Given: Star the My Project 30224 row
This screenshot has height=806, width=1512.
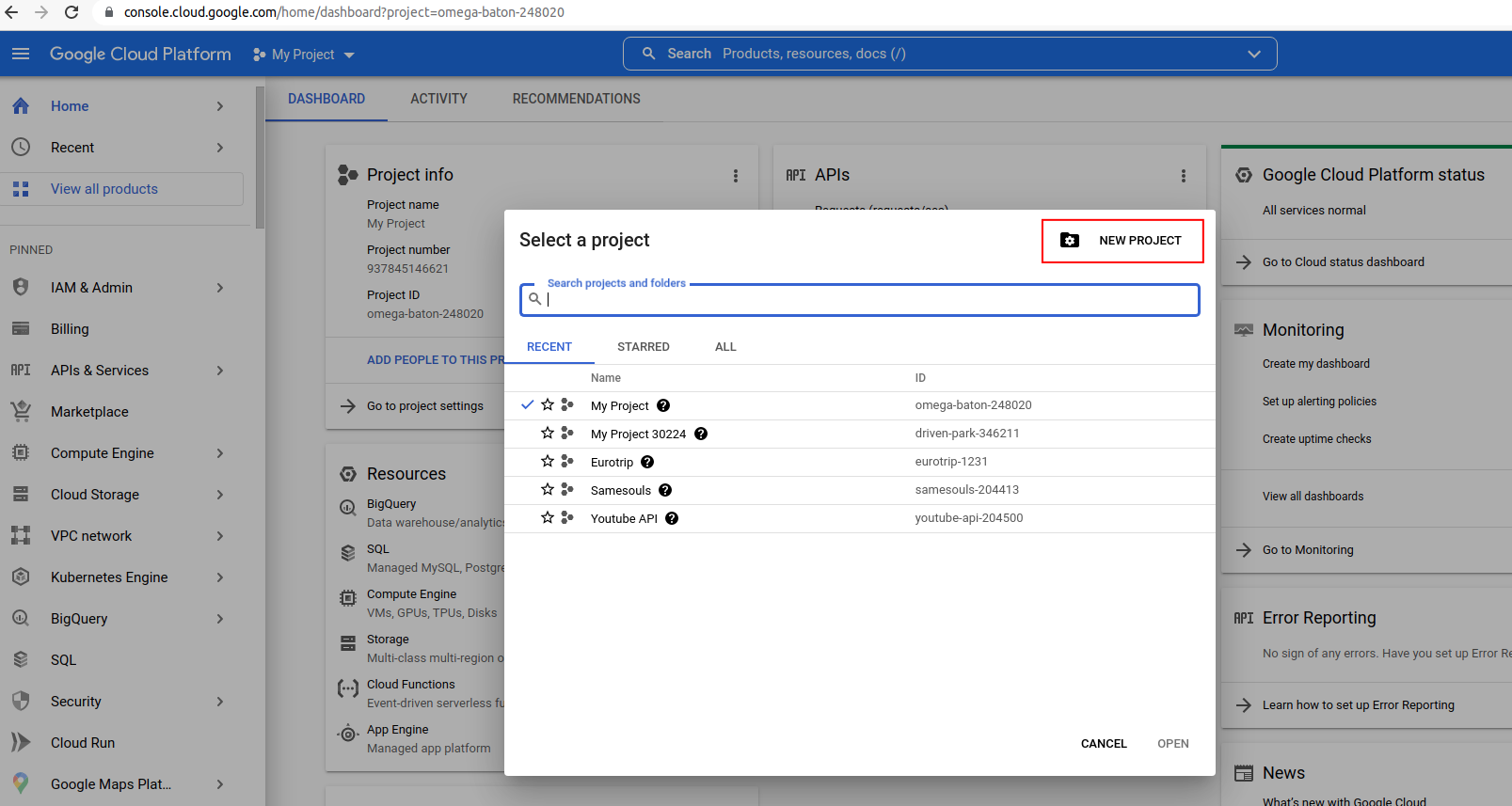Looking at the screenshot, I should coord(548,433).
